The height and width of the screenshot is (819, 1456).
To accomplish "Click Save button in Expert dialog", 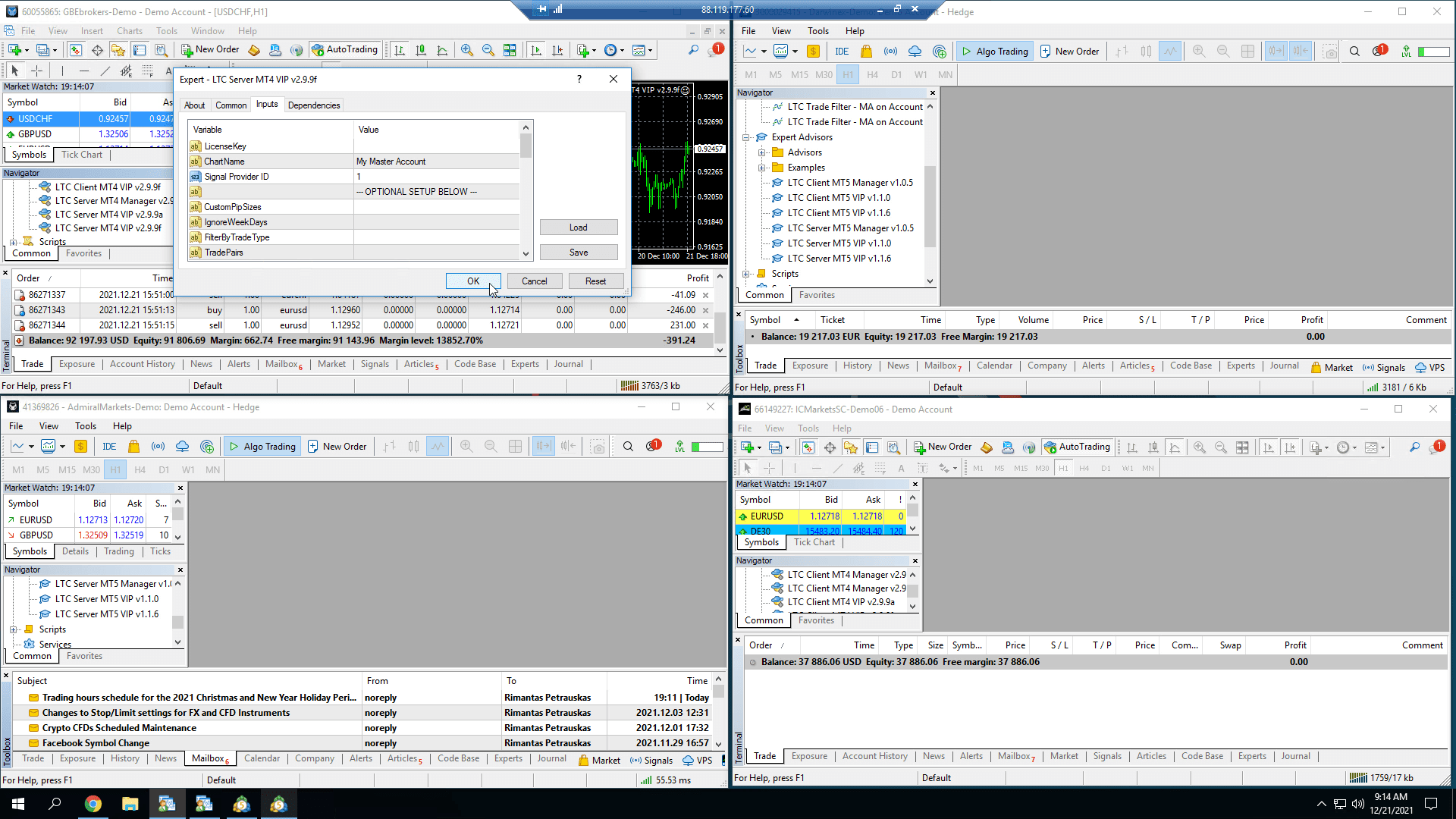I will pyautogui.click(x=579, y=253).
